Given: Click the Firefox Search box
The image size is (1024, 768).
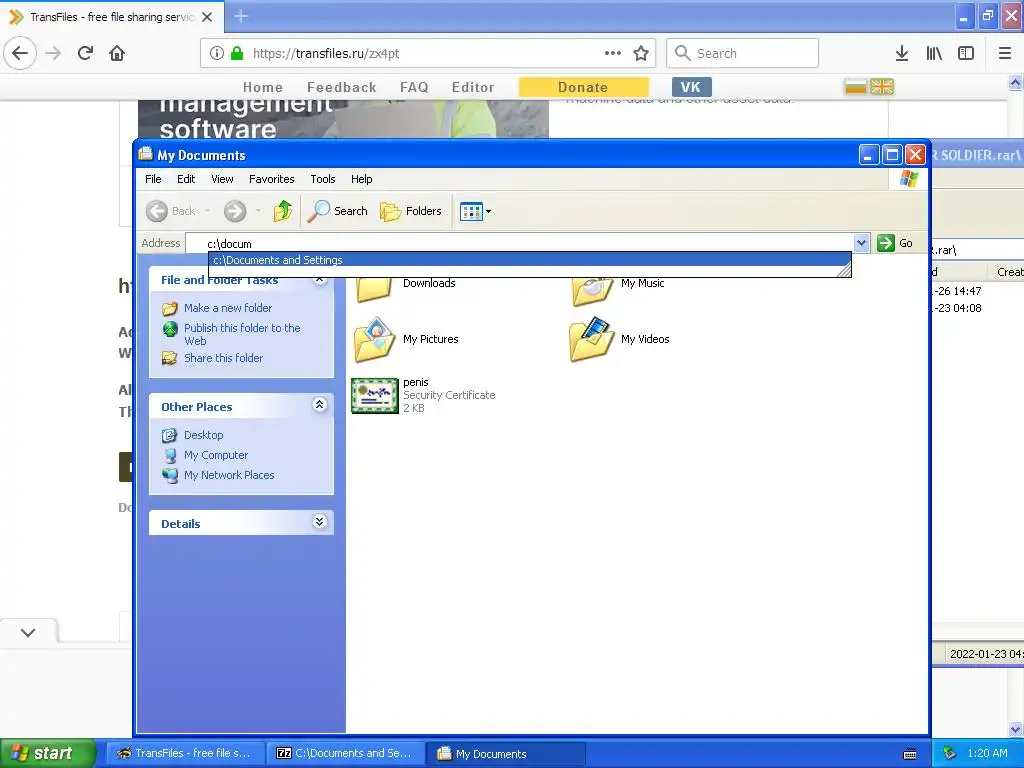Looking at the screenshot, I should coord(743,53).
